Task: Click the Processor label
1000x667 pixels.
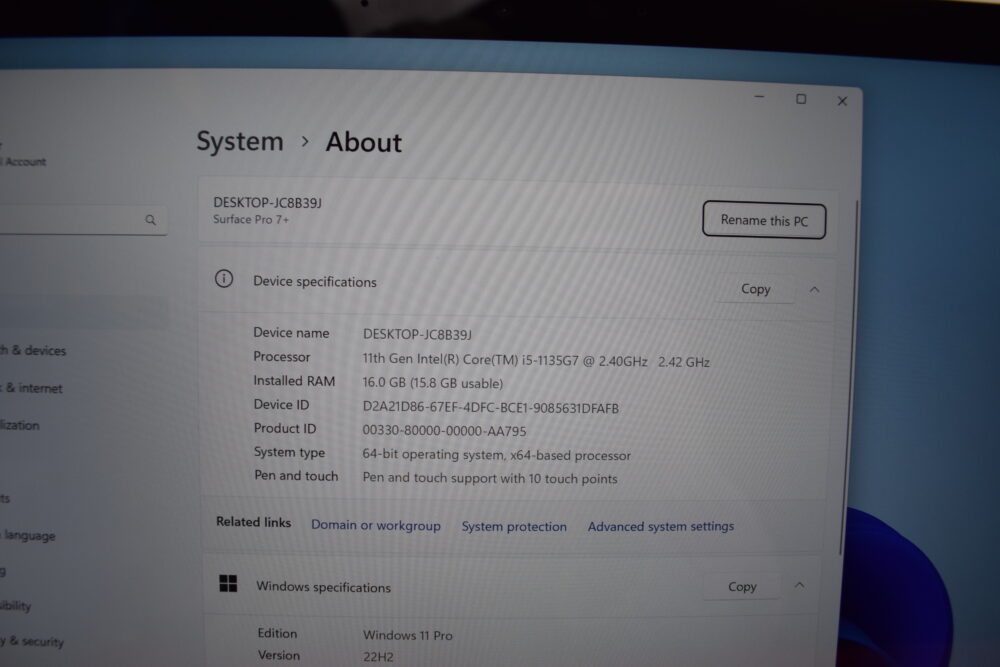Action: coord(281,356)
